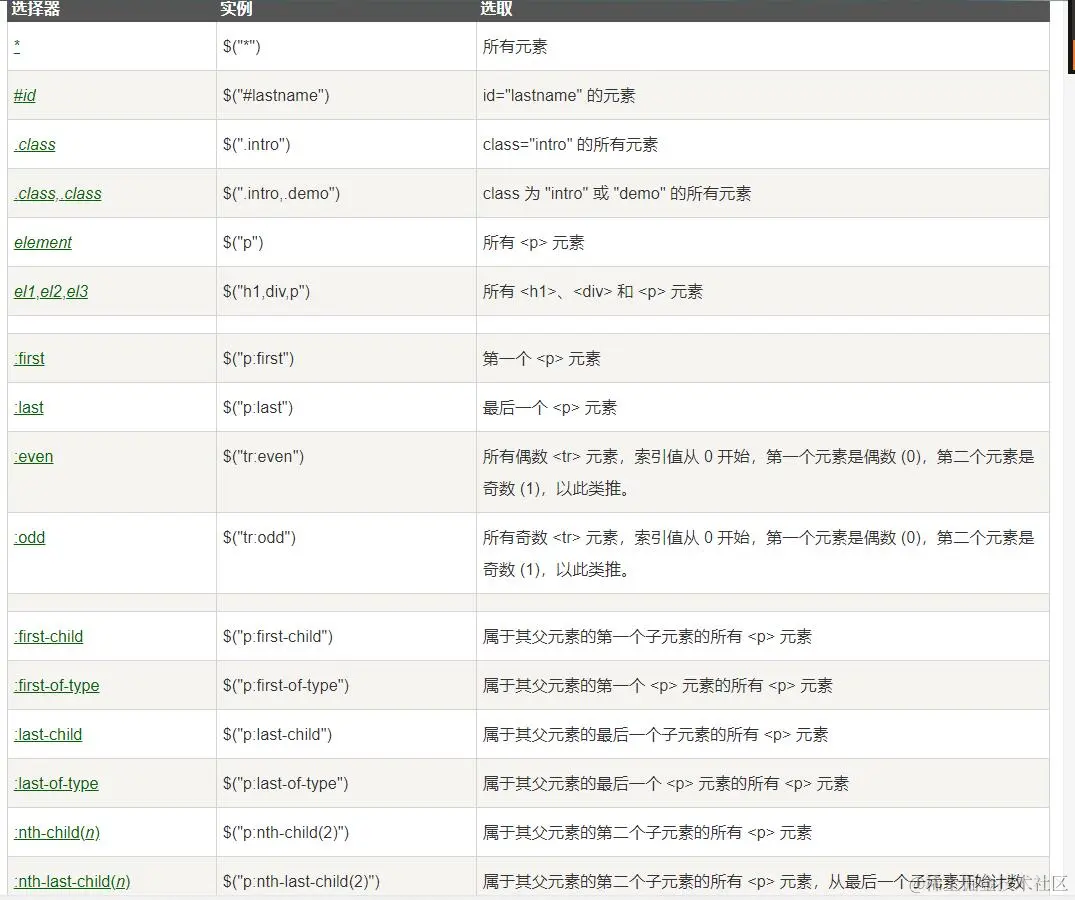Open the :nth-child(n) selector reference
The width and height of the screenshot is (1075, 900).
point(56,832)
